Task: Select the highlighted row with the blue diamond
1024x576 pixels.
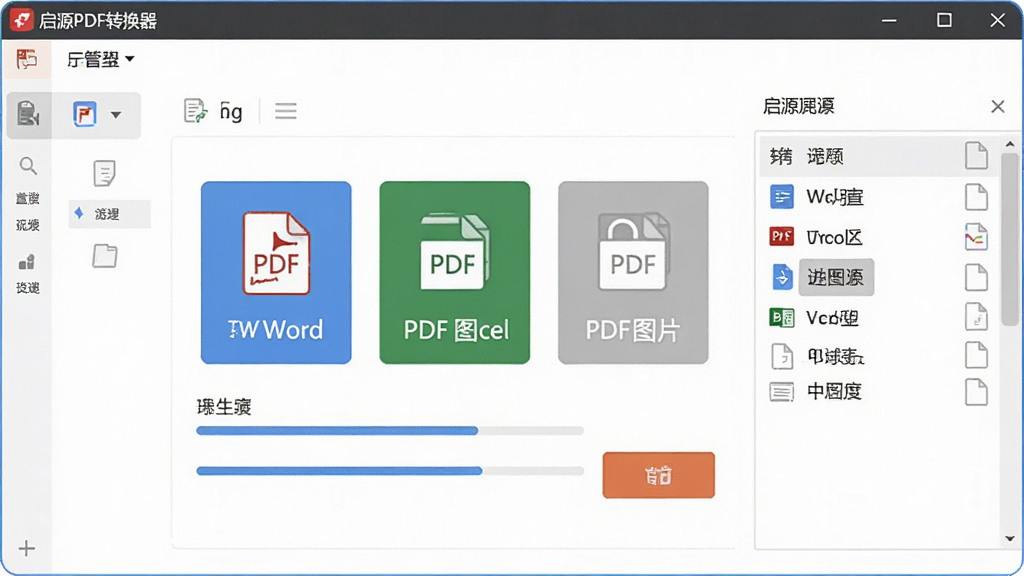Action: [110, 214]
